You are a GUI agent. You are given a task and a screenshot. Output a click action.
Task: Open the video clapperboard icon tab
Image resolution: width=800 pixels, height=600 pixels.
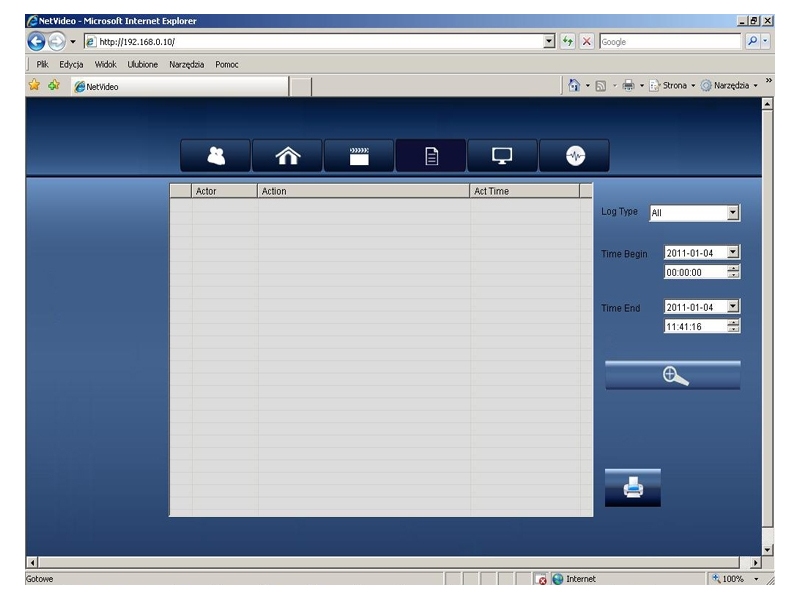click(358, 156)
